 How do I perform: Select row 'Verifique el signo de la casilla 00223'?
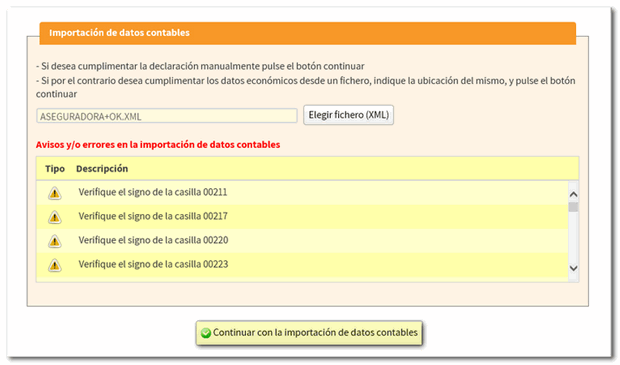coord(302,265)
